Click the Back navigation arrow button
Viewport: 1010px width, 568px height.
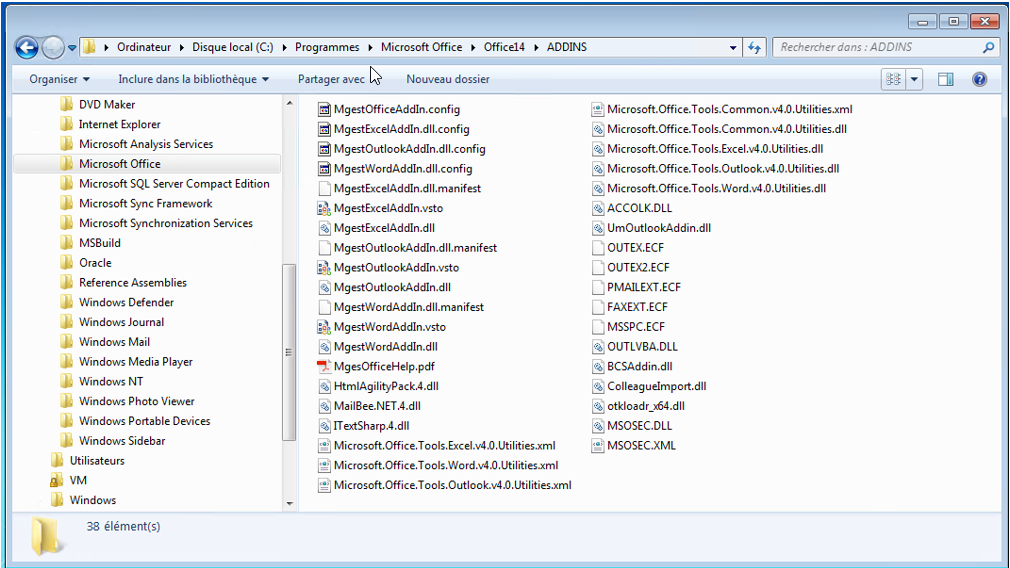coord(27,47)
